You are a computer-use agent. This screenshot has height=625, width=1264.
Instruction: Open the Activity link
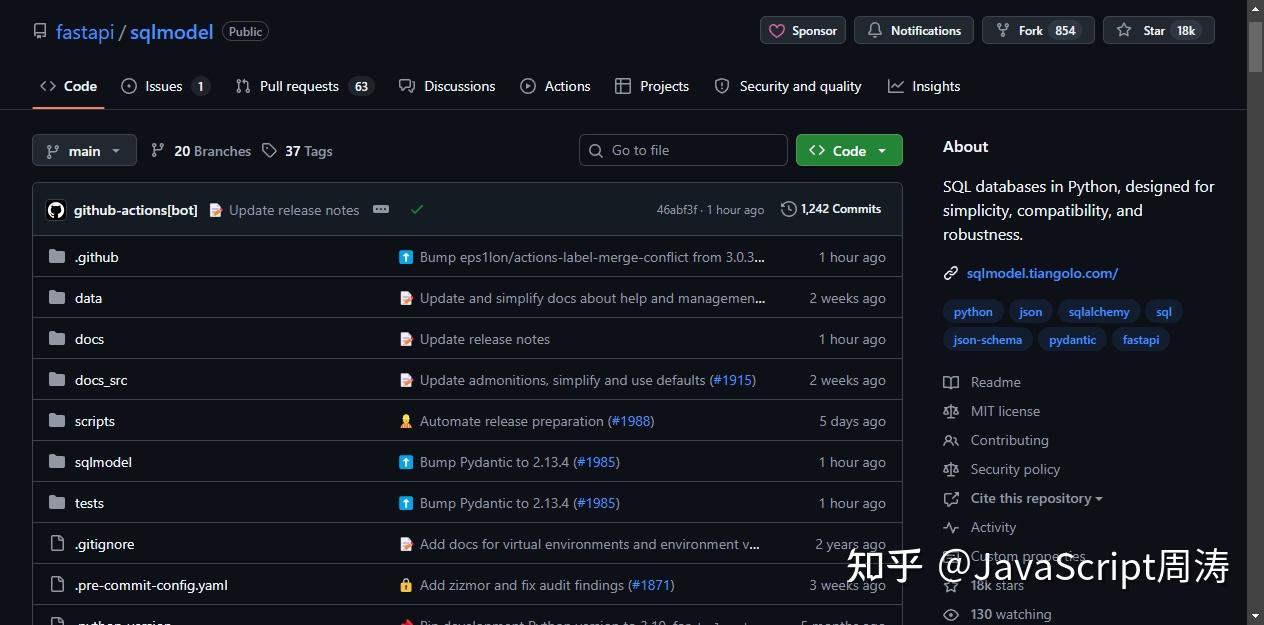pos(993,527)
